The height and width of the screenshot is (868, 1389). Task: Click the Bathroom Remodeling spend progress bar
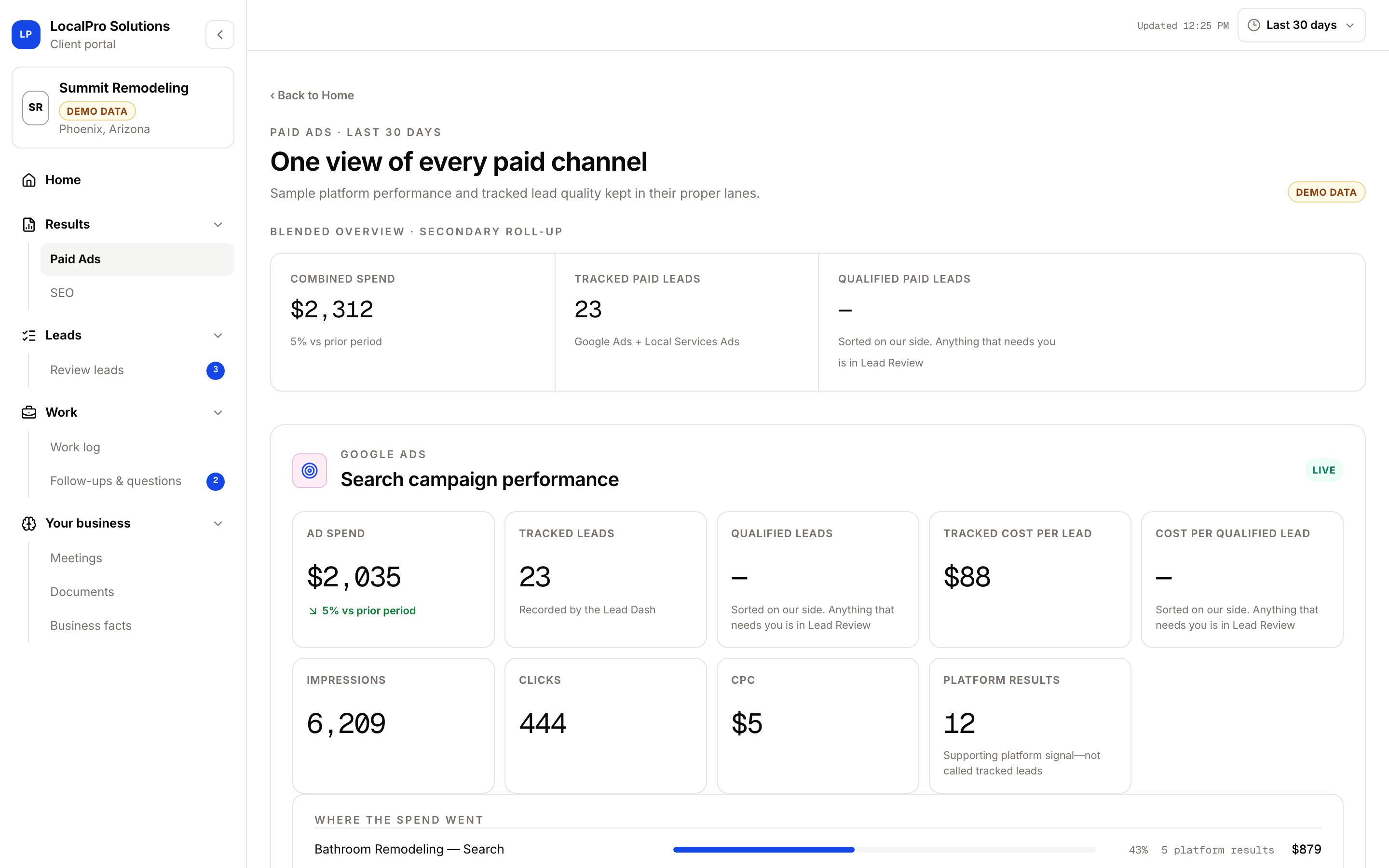click(x=884, y=850)
